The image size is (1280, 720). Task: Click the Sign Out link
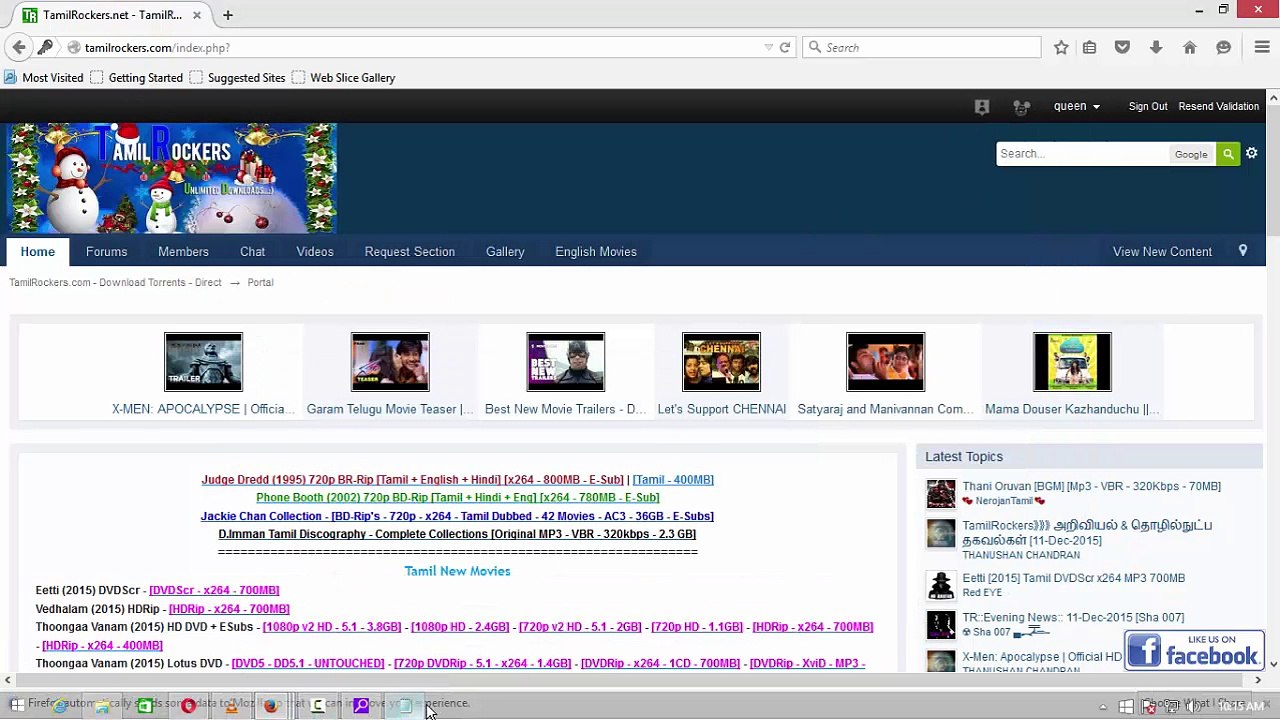(x=1148, y=106)
